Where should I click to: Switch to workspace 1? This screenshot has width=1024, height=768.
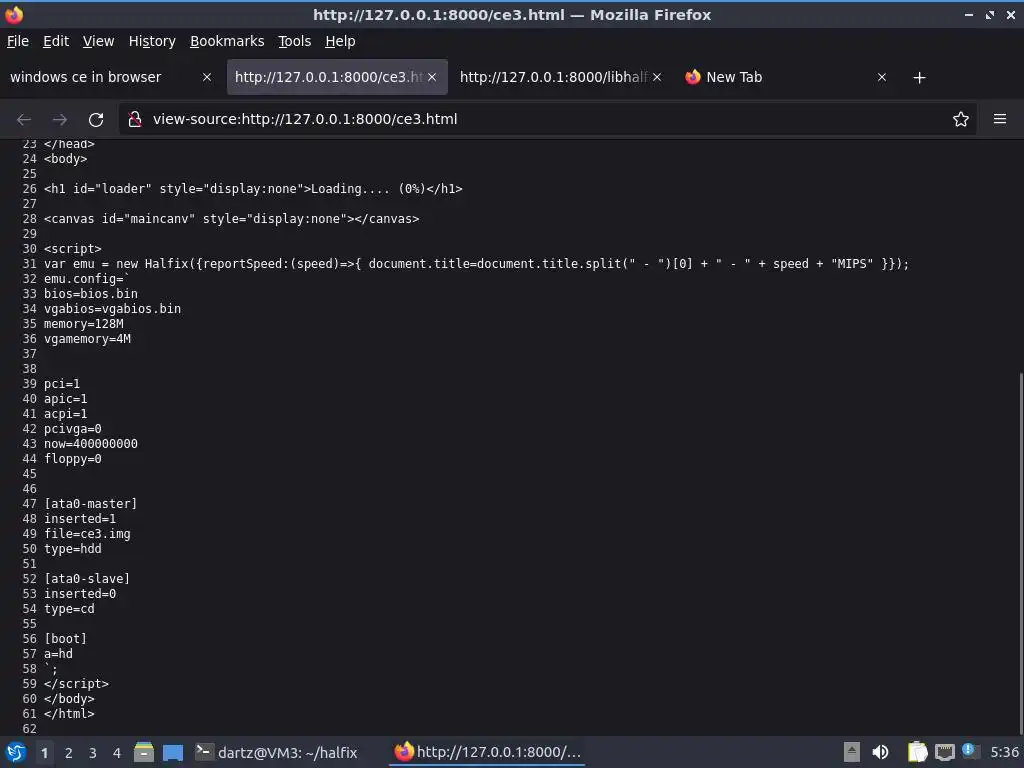[44, 753]
